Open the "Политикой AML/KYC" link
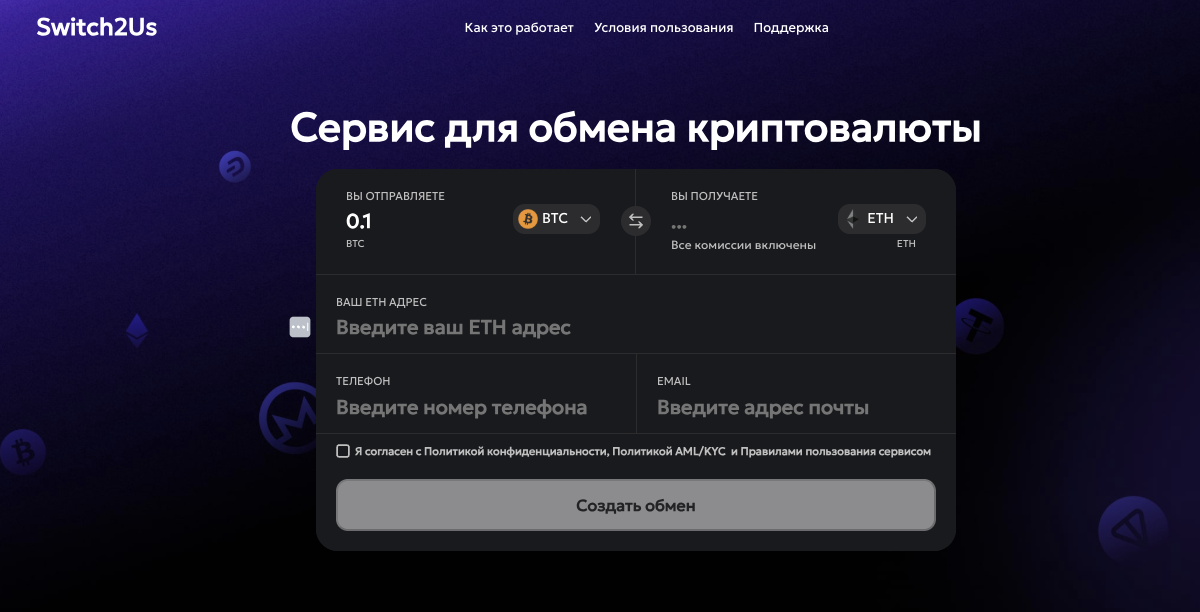Image resolution: width=1200 pixels, height=612 pixels. click(x=669, y=452)
